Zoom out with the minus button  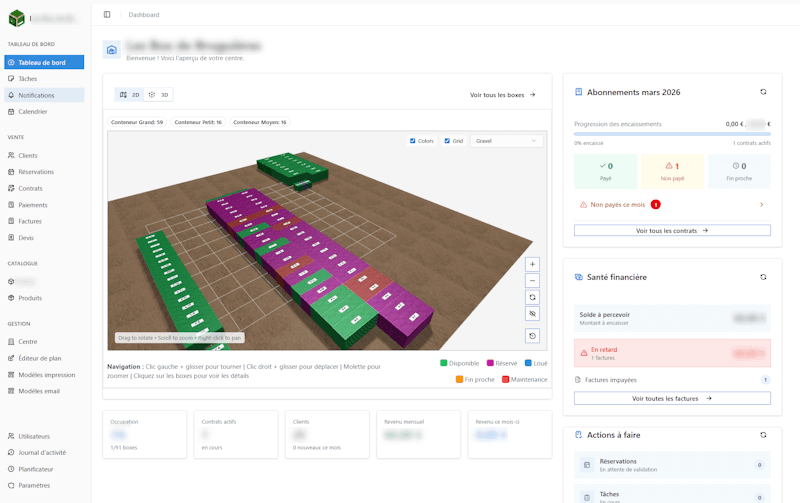[532, 281]
